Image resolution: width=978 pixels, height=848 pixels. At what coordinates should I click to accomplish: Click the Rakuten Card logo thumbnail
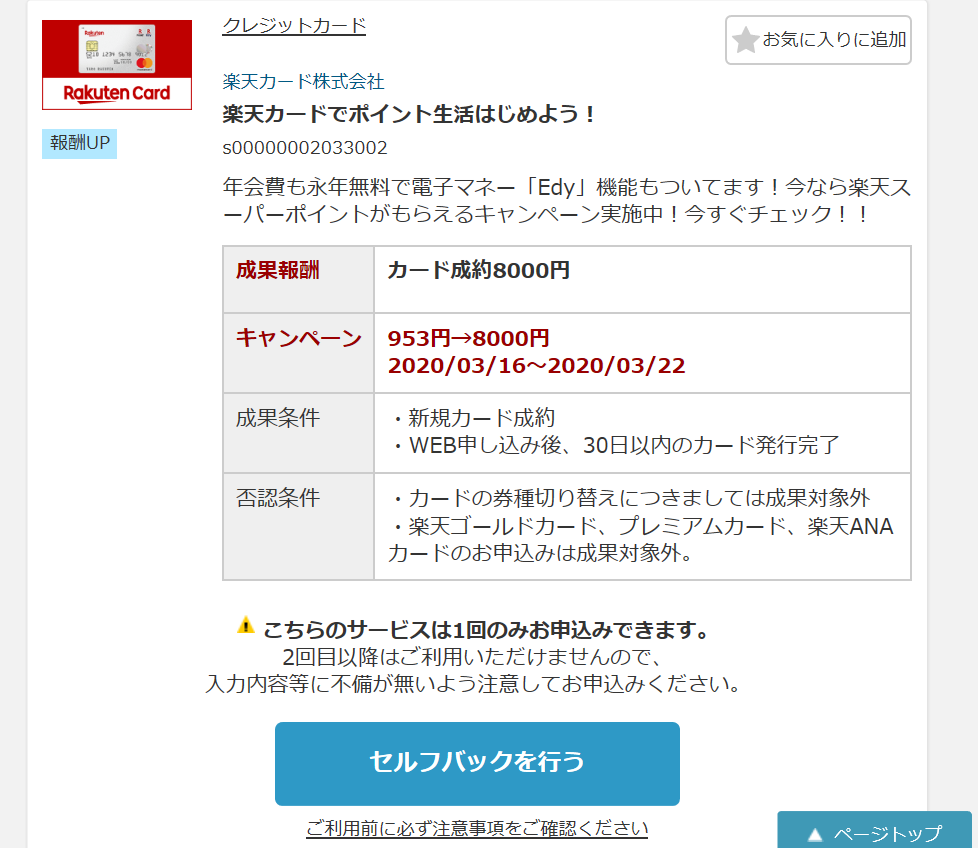coord(117,65)
